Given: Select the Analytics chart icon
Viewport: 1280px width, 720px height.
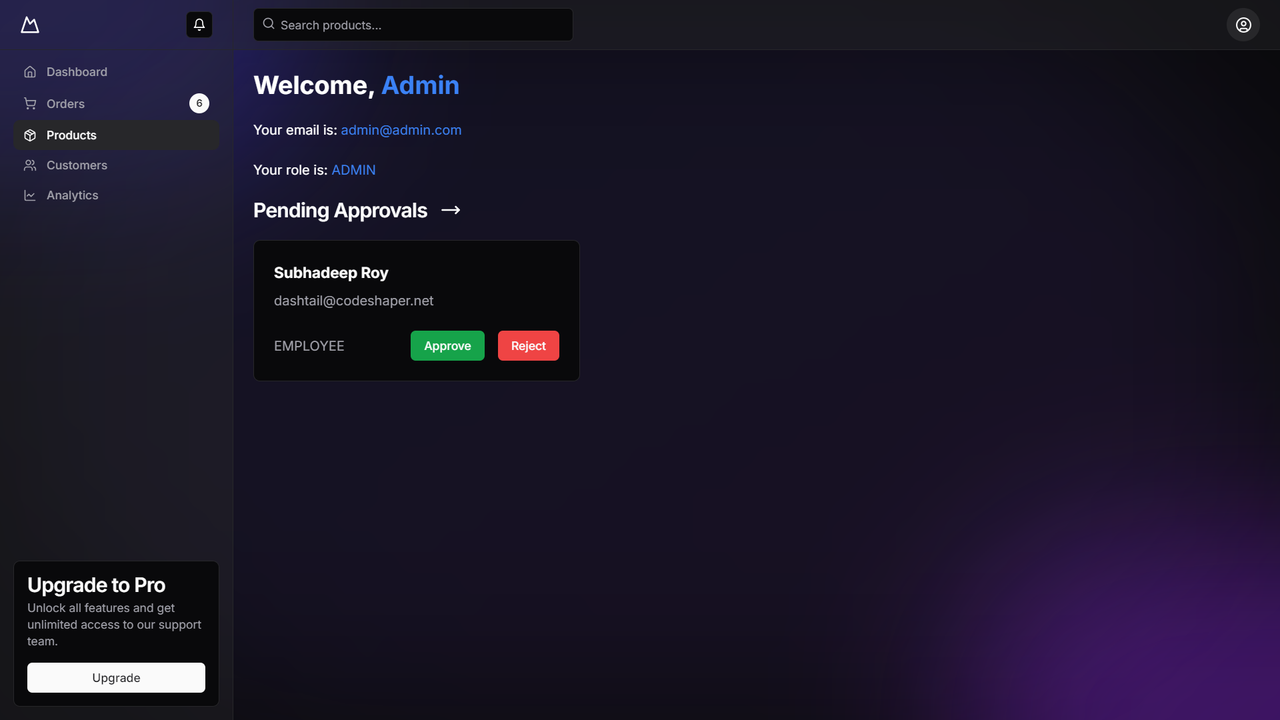Looking at the screenshot, I should [30, 195].
